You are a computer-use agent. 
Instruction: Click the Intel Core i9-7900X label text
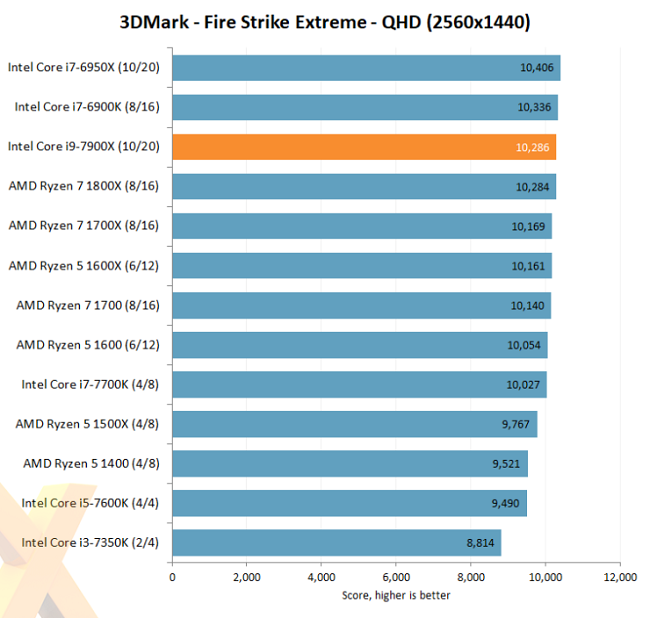click(x=85, y=147)
